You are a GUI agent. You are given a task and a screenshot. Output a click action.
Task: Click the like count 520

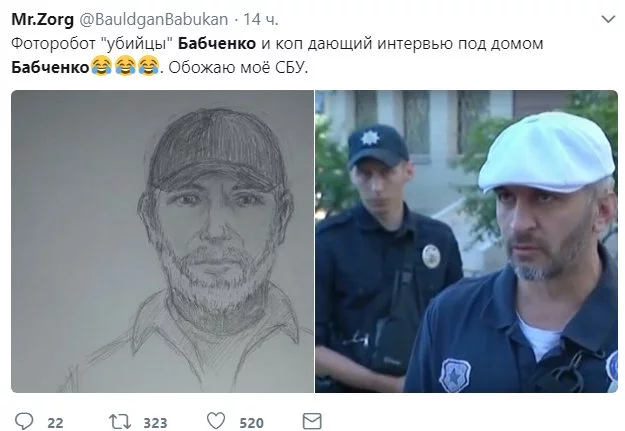click(252, 423)
